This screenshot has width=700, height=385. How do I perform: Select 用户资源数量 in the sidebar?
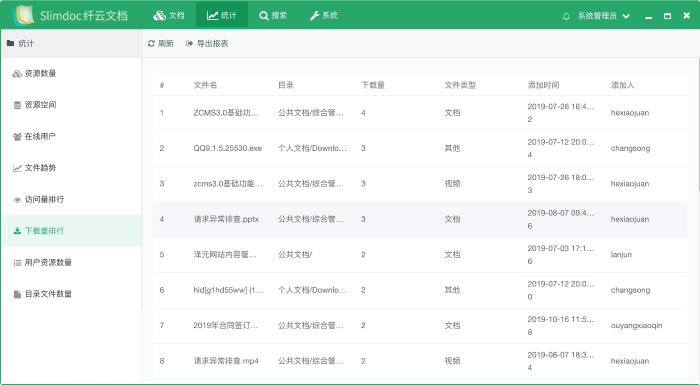pyautogui.click(x=71, y=262)
